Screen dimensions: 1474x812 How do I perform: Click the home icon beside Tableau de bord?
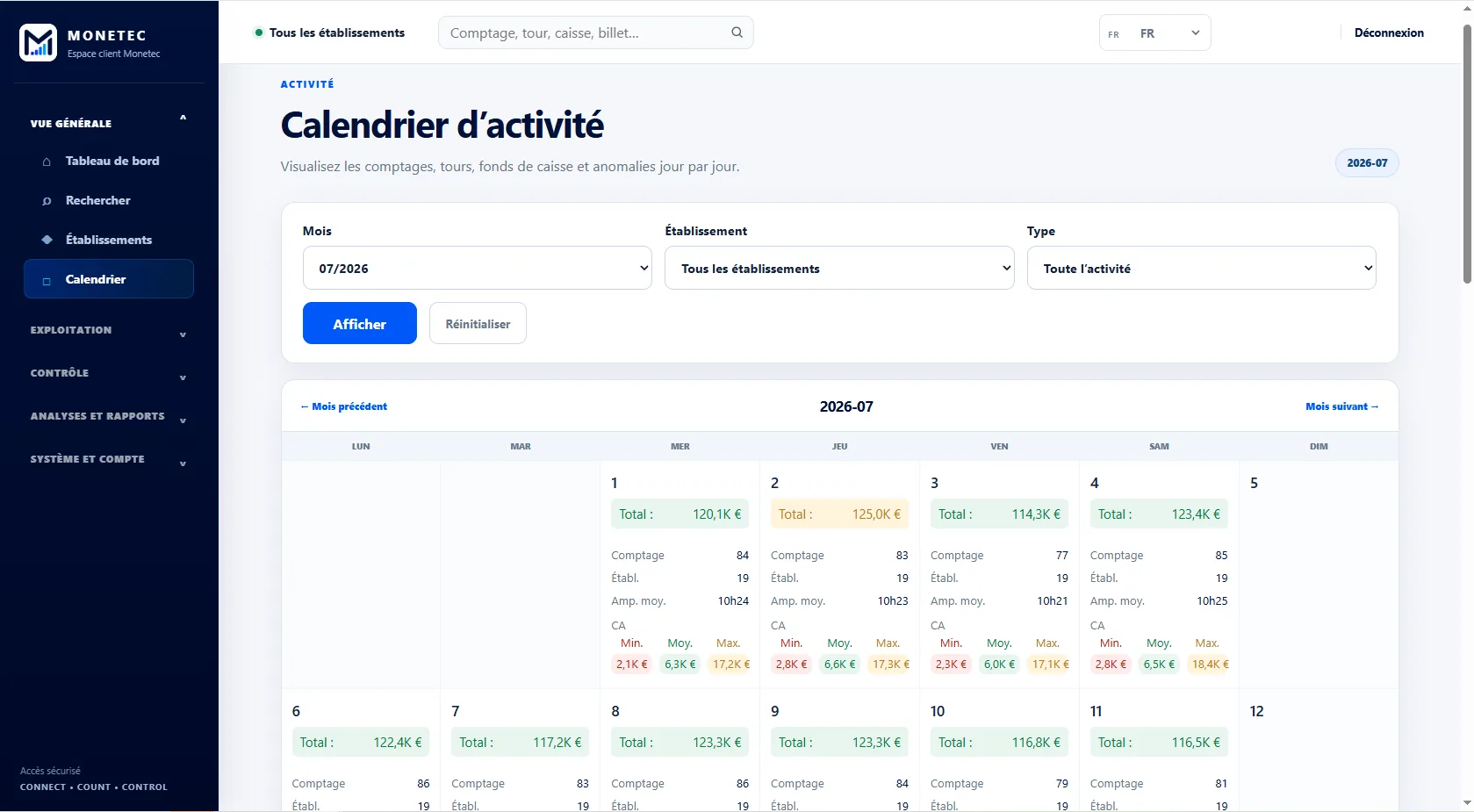click(47, 162)
